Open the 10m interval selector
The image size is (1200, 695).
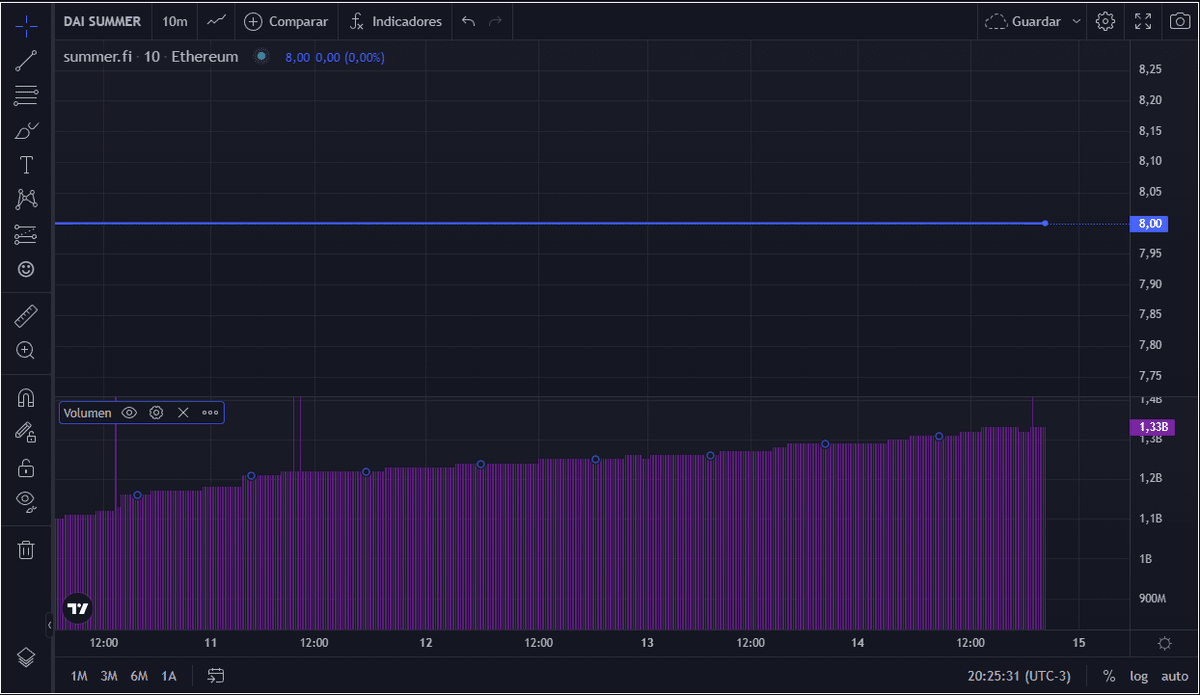[174, 21]
